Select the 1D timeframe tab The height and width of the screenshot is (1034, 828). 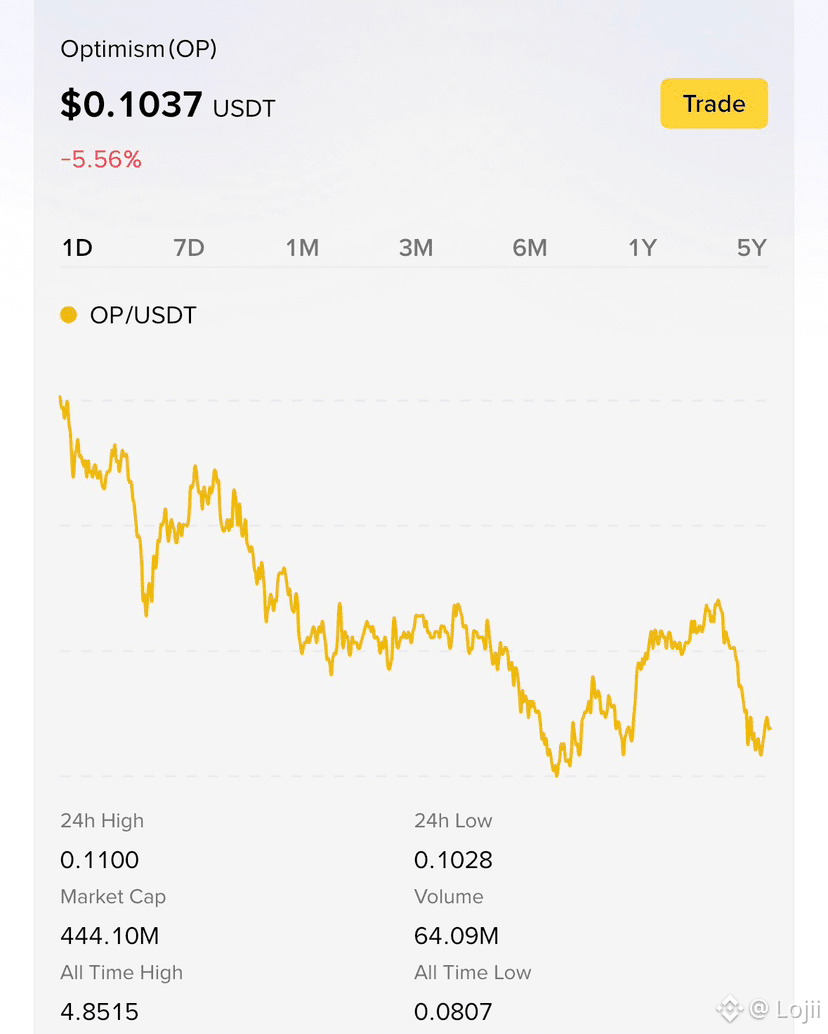(77, 248)
